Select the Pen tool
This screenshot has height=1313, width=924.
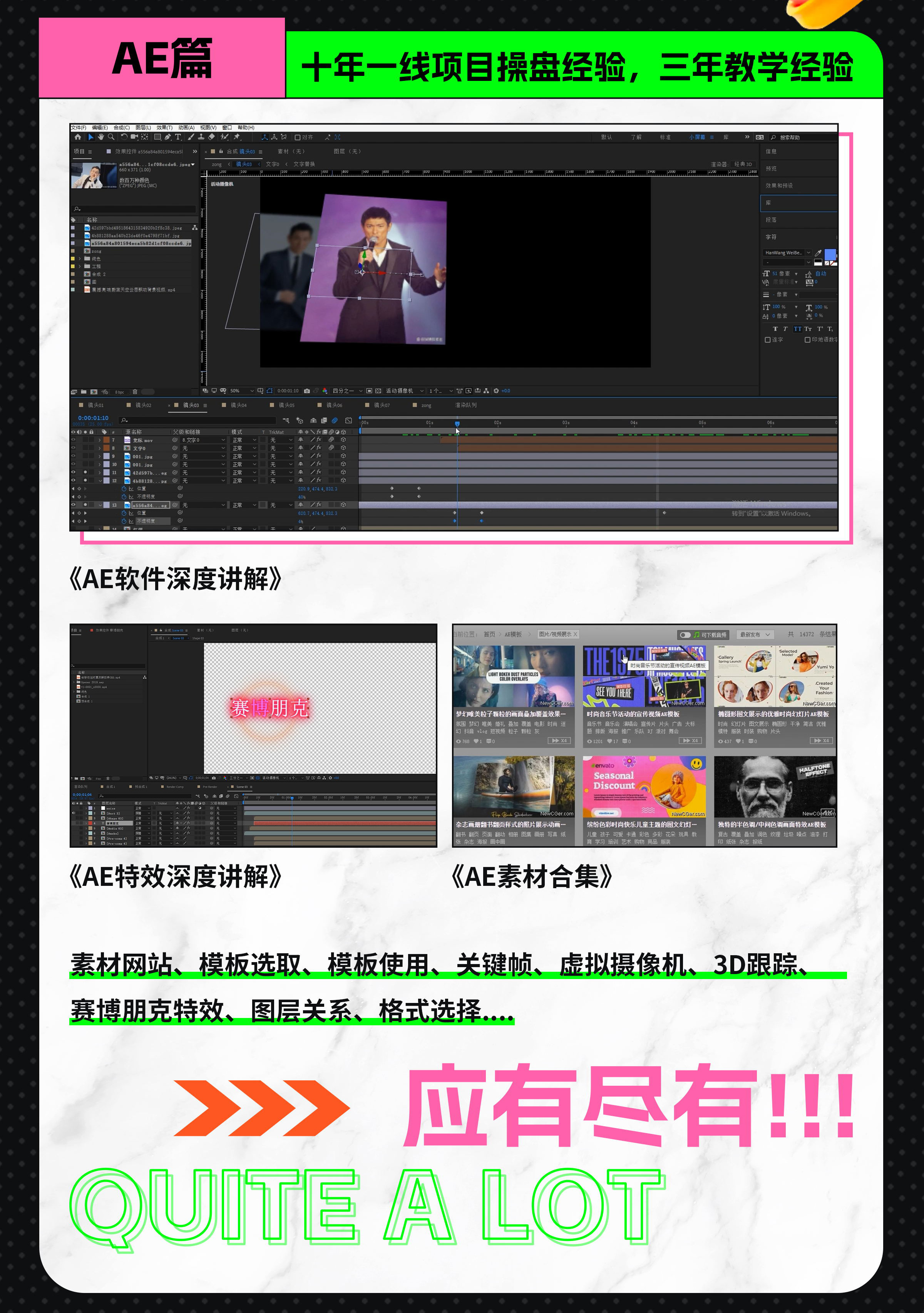(167, 137)
